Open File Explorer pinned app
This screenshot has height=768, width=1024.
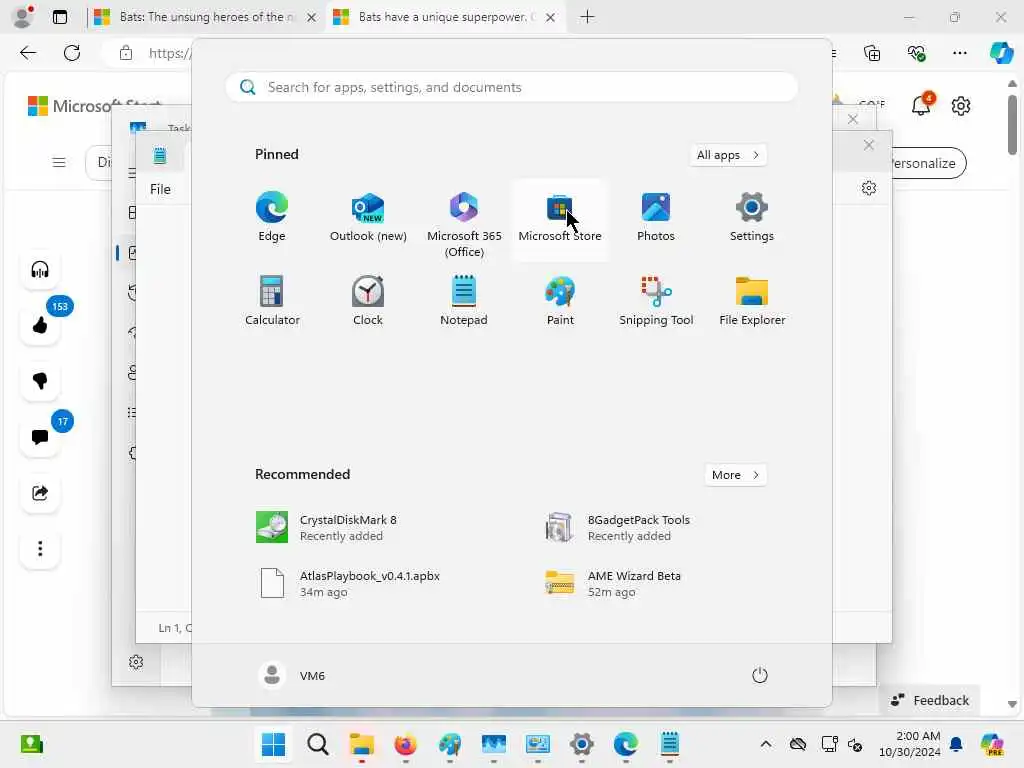tap(752, 301)
